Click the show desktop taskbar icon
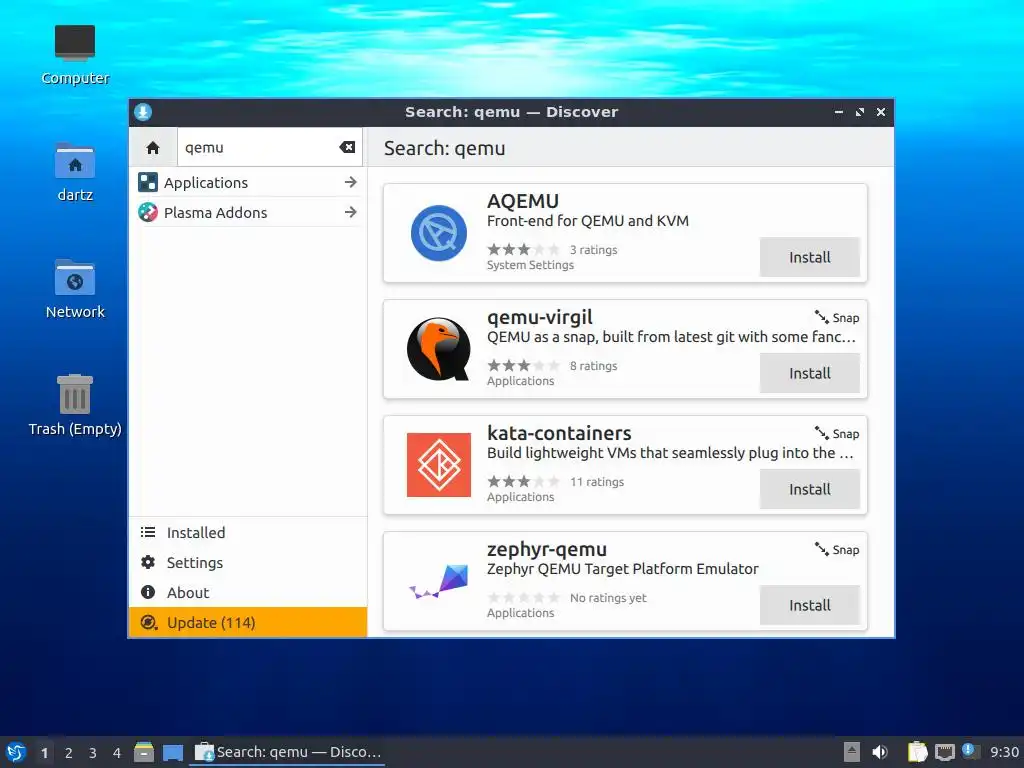The image size is (1024, 768). [x=173, y=753]
